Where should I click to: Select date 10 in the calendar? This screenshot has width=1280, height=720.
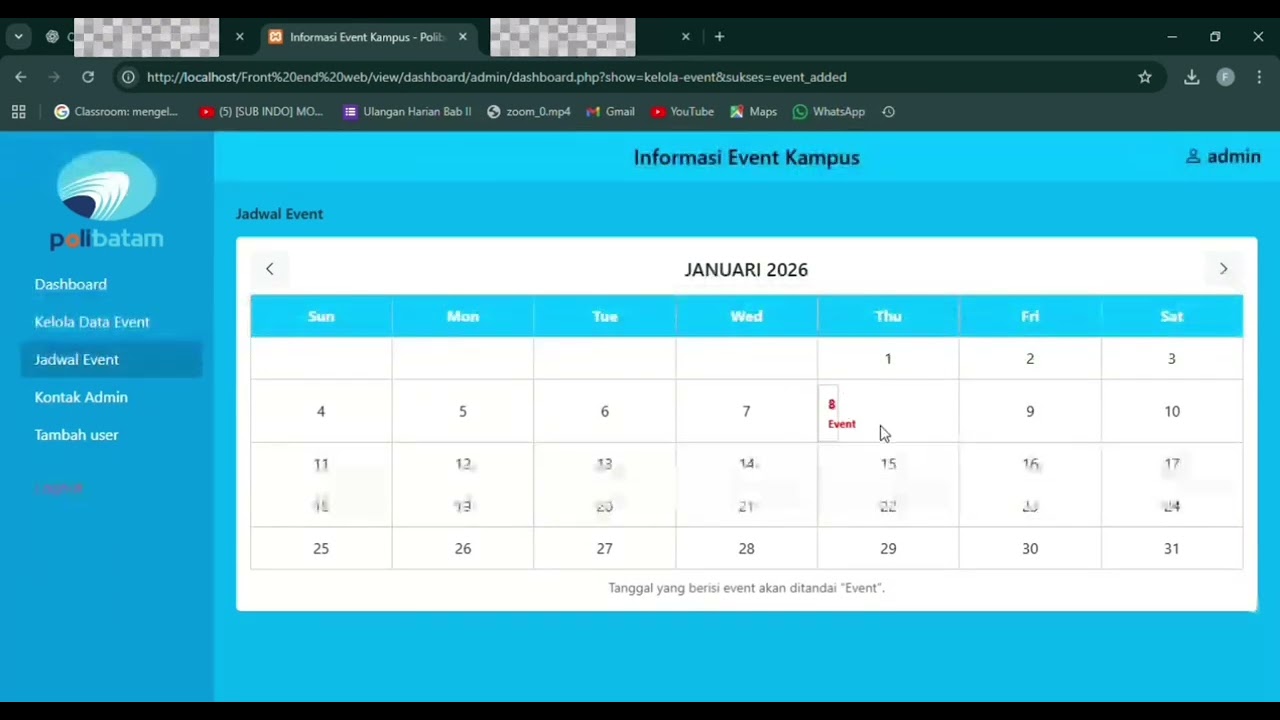(x=1172, y=411)
